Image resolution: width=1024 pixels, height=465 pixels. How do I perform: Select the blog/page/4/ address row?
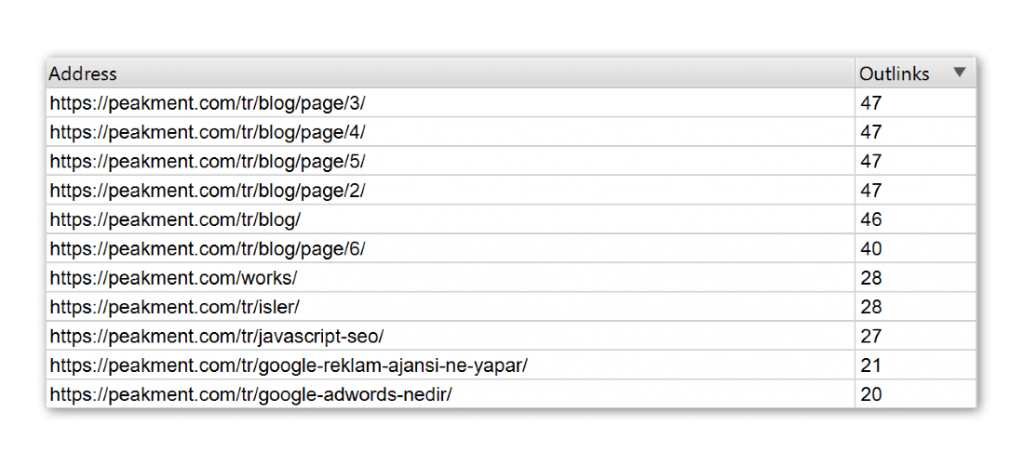(210, 132)
